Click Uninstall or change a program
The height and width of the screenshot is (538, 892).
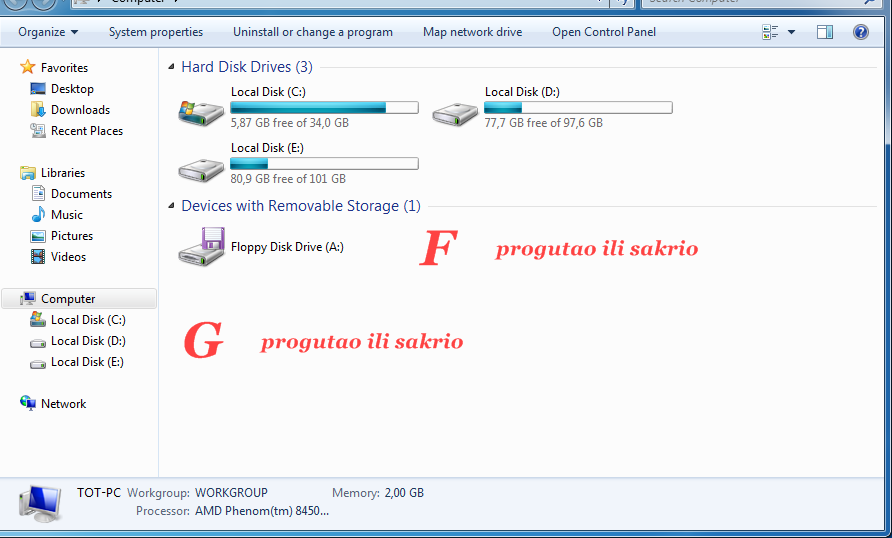click(x=313, y=32)
